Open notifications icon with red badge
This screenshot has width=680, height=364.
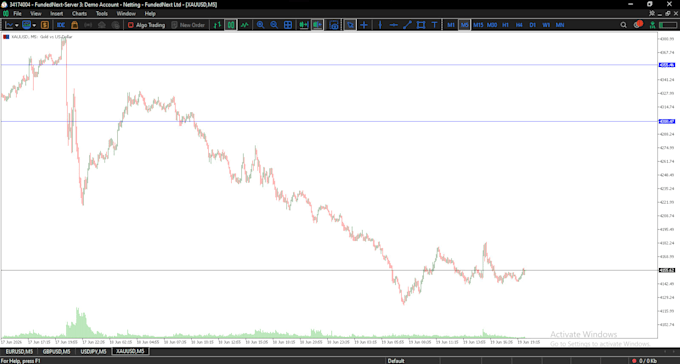click(x=638, y=24)
